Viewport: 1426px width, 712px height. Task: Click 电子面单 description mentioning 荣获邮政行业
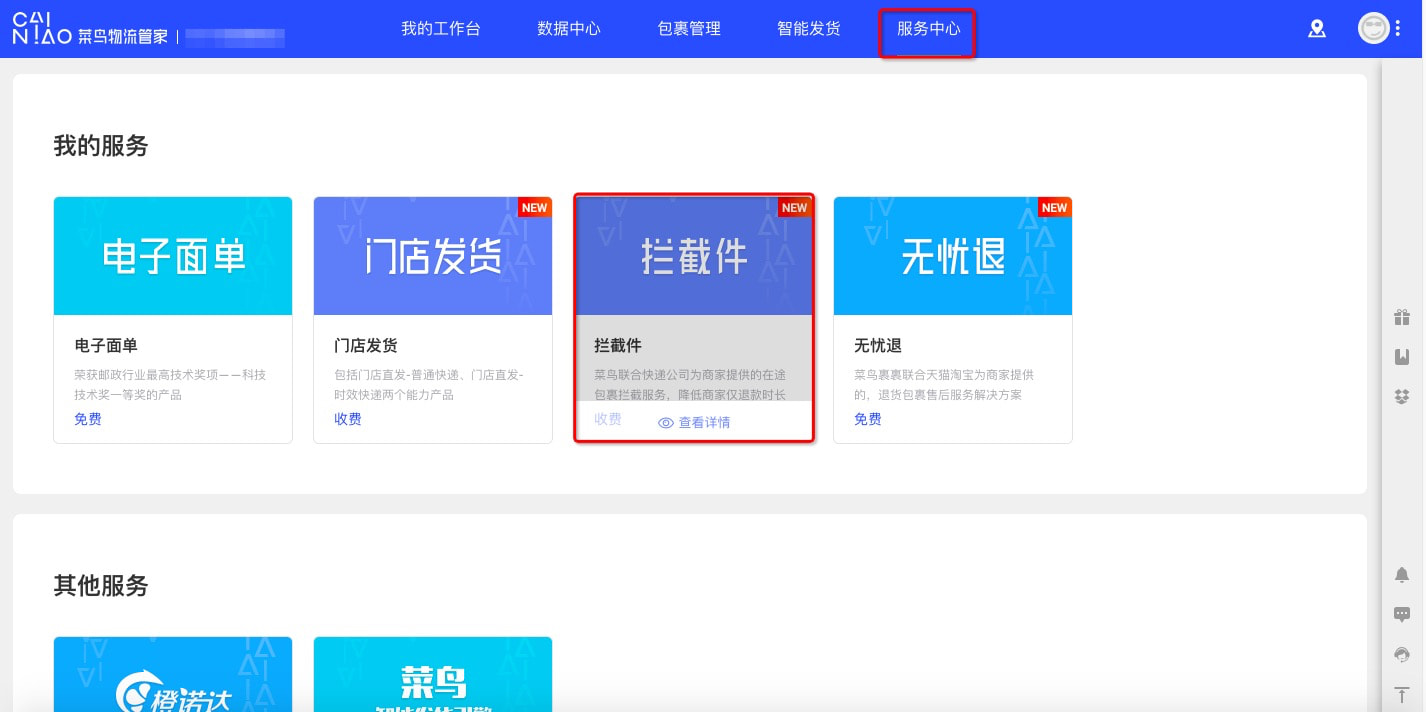tap(171, 385)
